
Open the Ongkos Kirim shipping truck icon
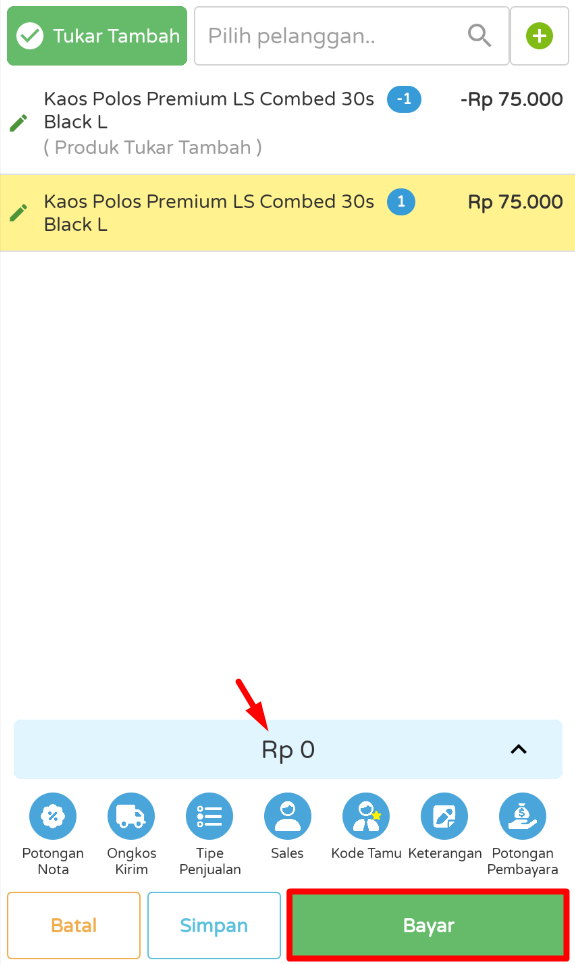[x=131, y=816]
